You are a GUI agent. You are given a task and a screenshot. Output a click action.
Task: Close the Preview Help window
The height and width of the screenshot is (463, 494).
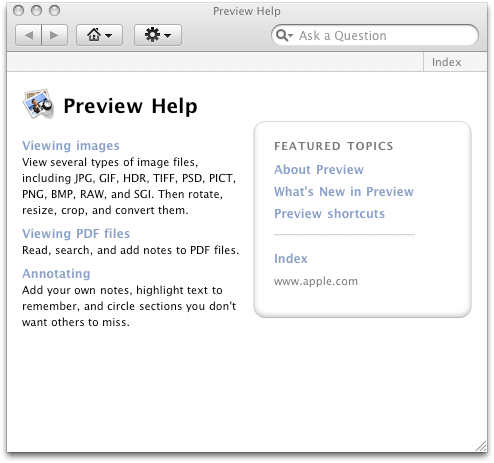click(x=19, y=11)
